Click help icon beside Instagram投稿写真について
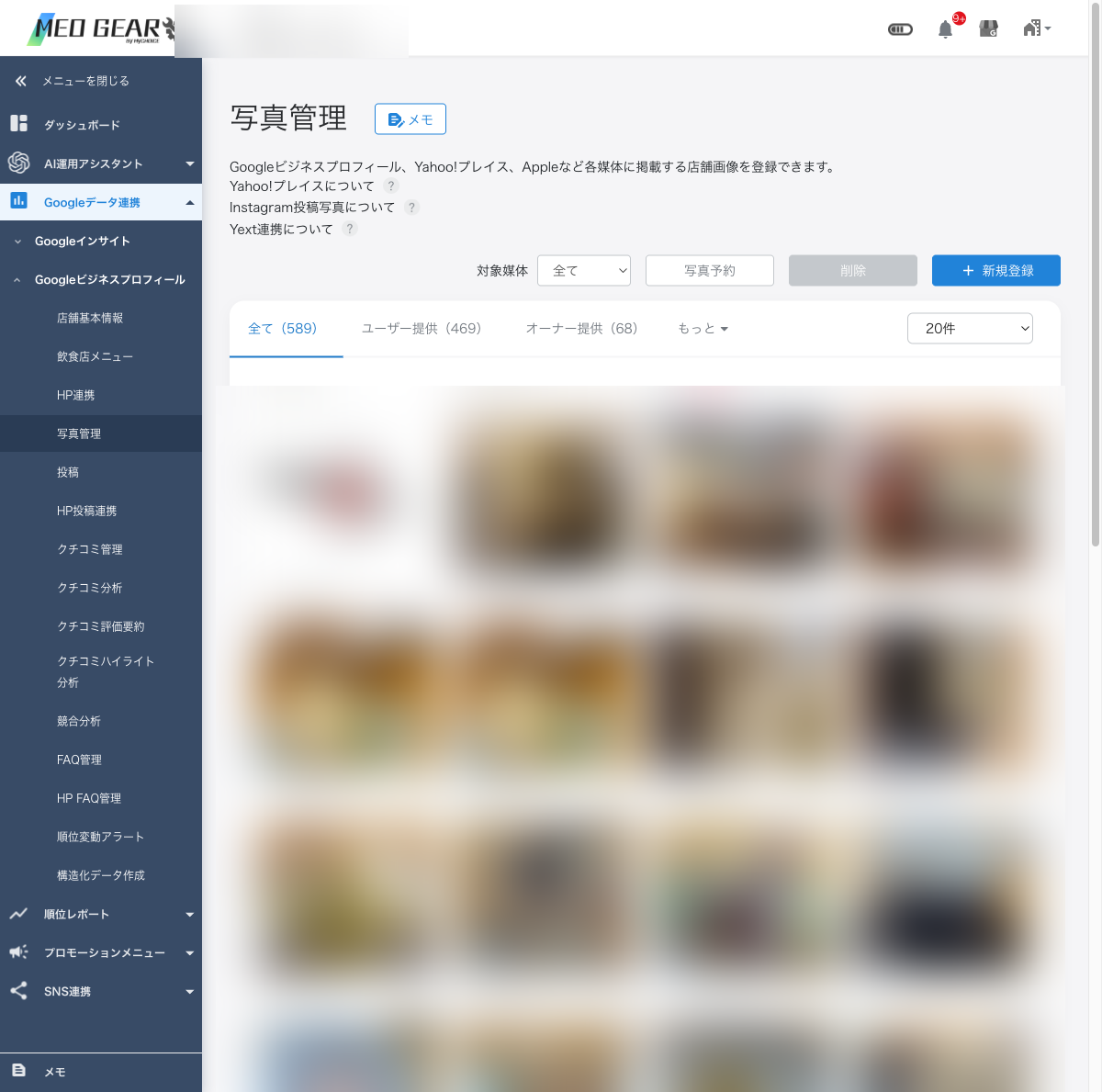This screenshot has height=1092, width=1102. tap(412, 208)
